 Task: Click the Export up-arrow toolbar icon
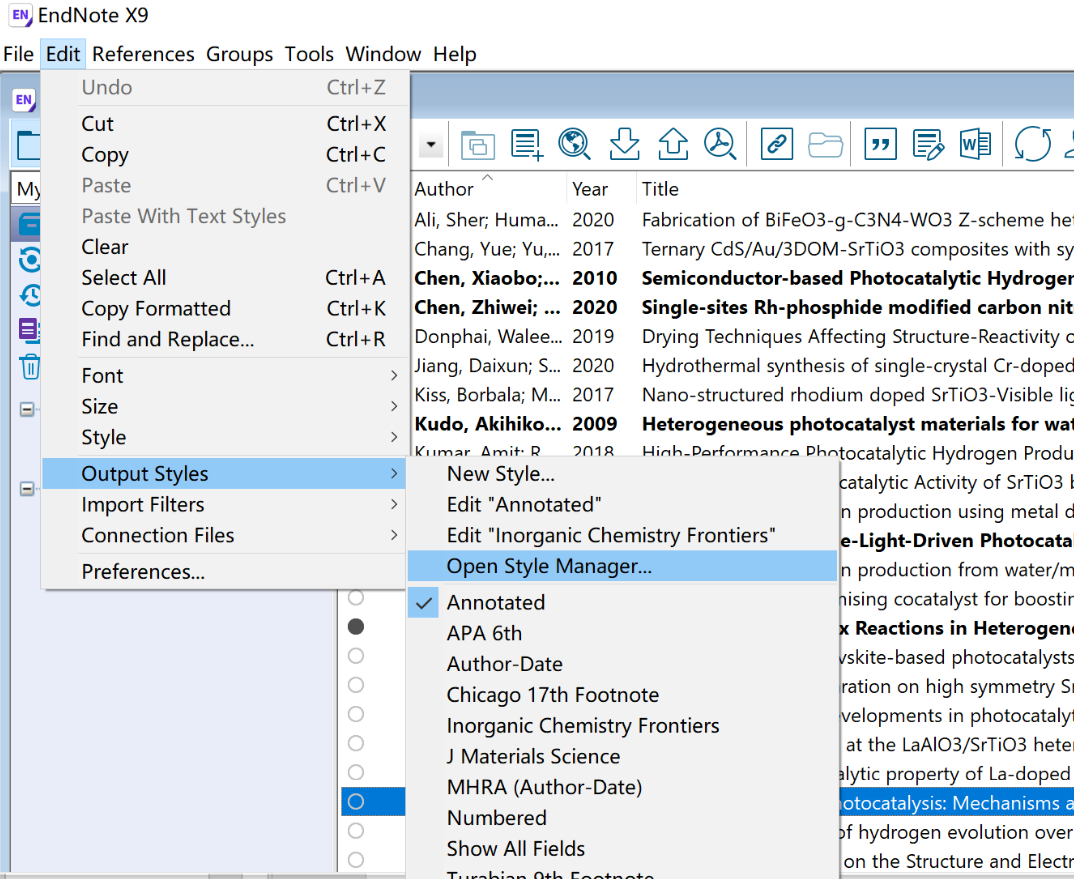[x=673, y=144]
